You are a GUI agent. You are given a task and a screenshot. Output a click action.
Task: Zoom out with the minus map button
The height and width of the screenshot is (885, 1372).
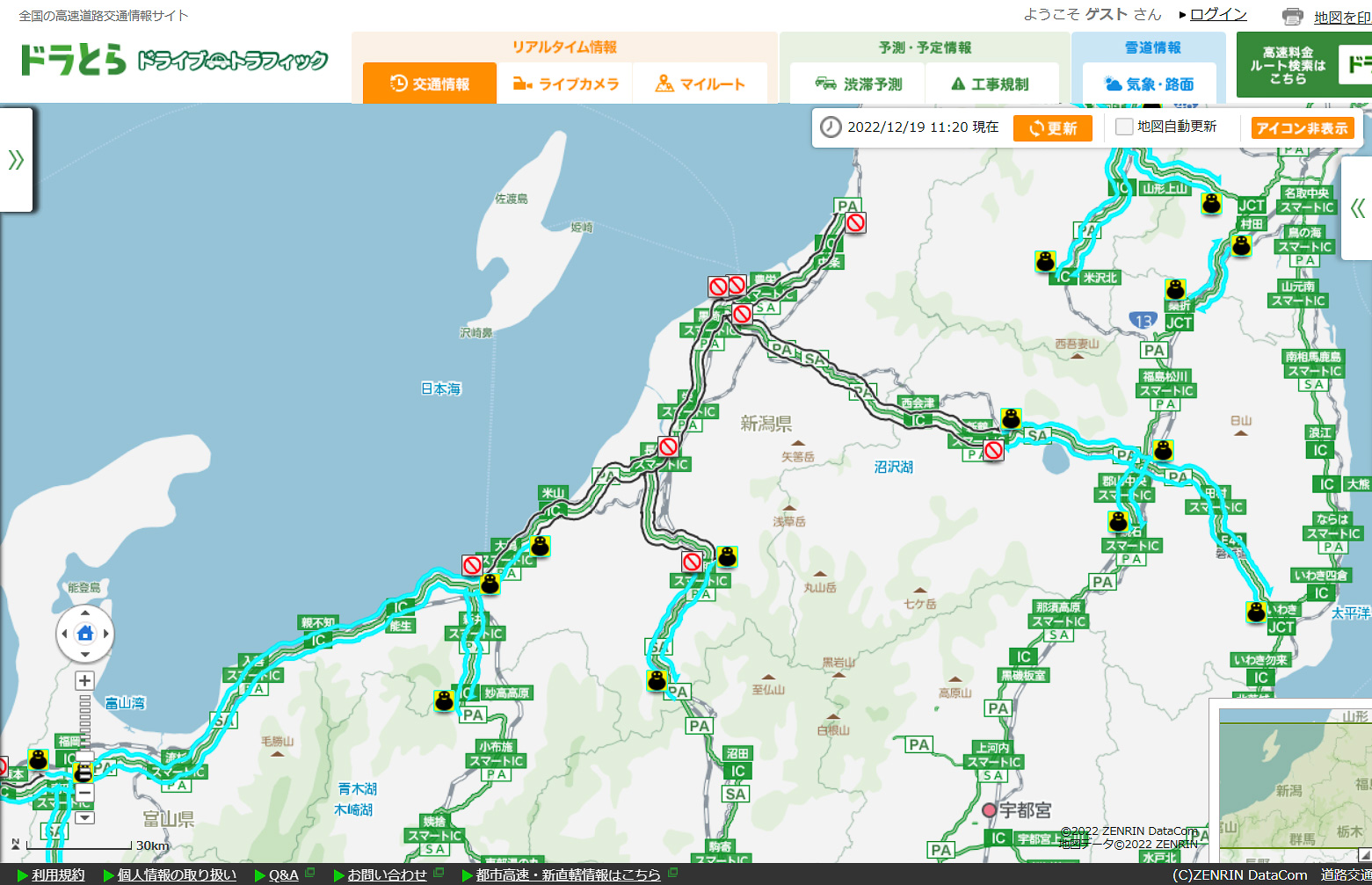[84, 794]
